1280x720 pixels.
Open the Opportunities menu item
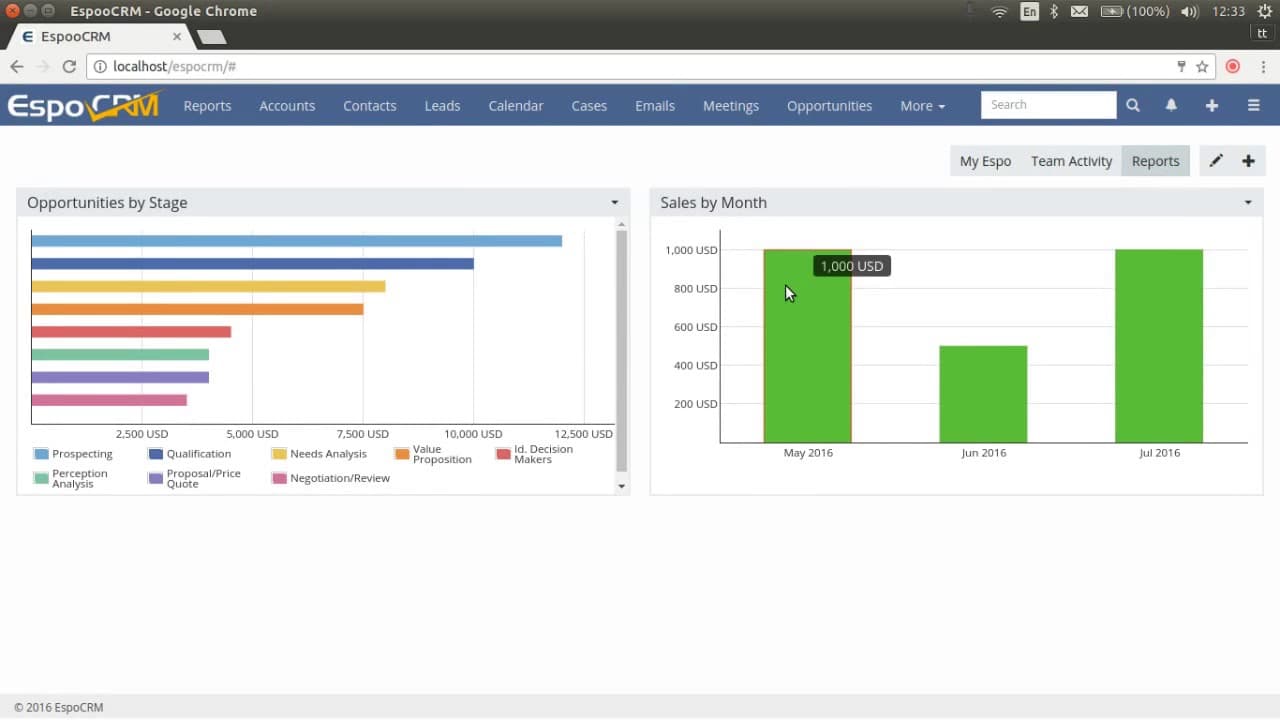click(829, 105)
